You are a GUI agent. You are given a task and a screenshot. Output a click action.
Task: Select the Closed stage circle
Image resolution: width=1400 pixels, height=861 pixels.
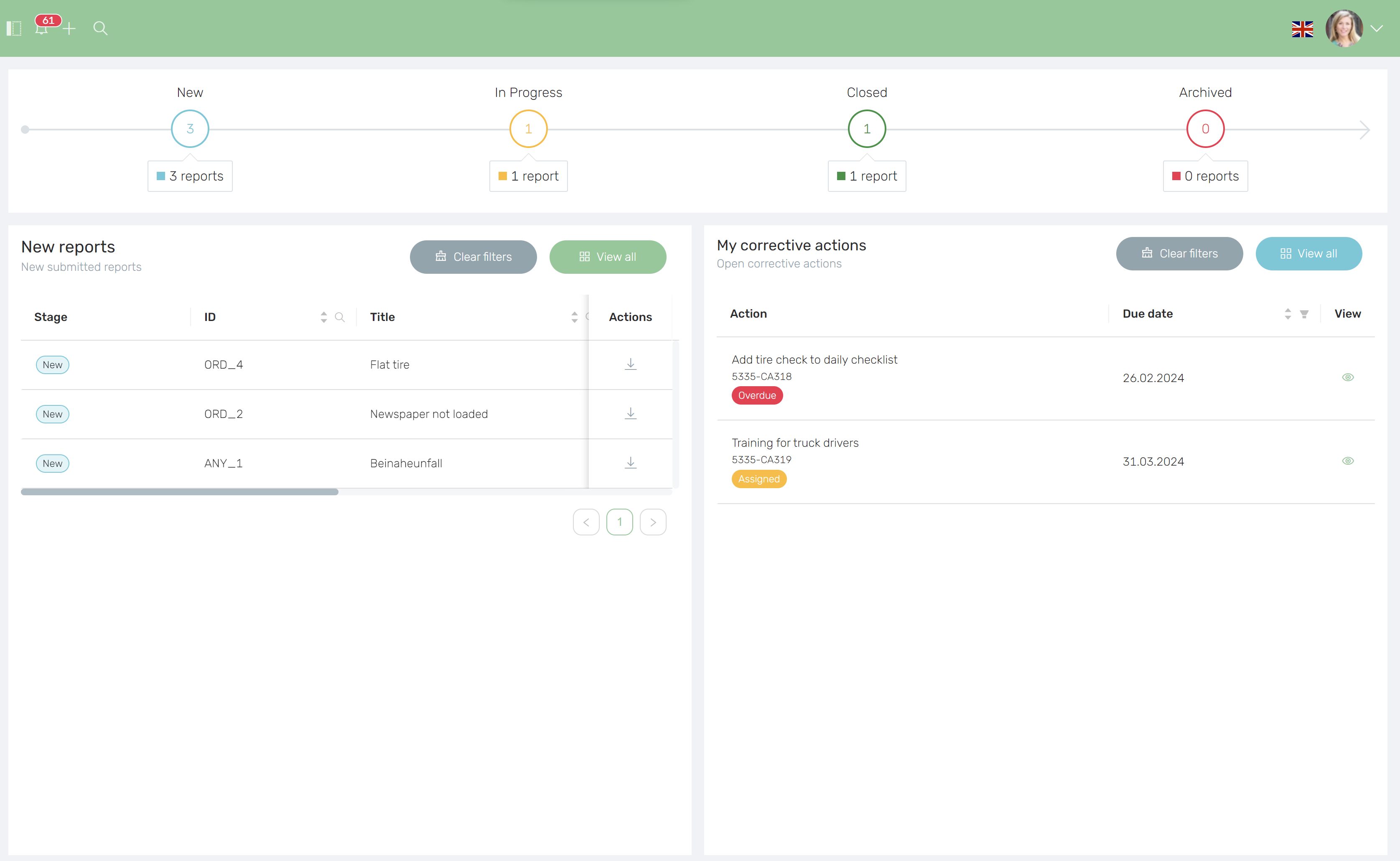(x=866, y=129)
